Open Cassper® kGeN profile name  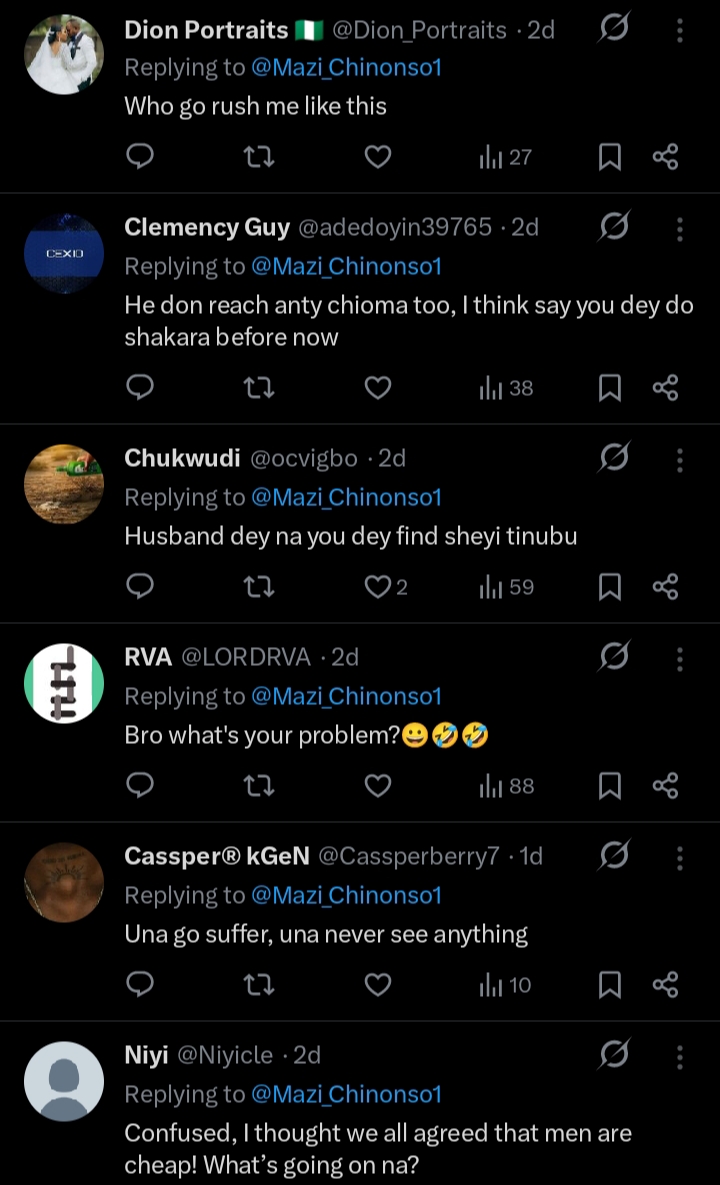214,856
